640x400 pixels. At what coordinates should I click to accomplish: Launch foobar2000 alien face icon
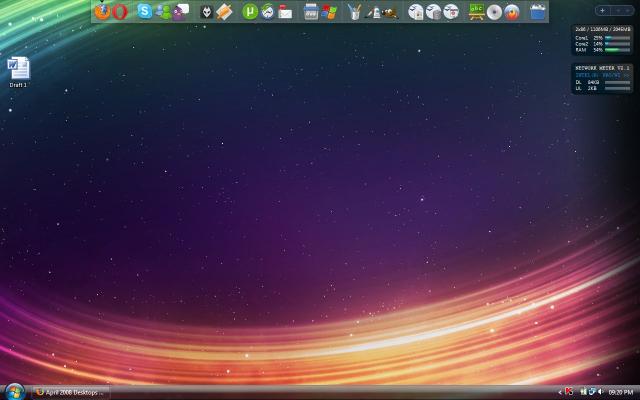(207, 12)
